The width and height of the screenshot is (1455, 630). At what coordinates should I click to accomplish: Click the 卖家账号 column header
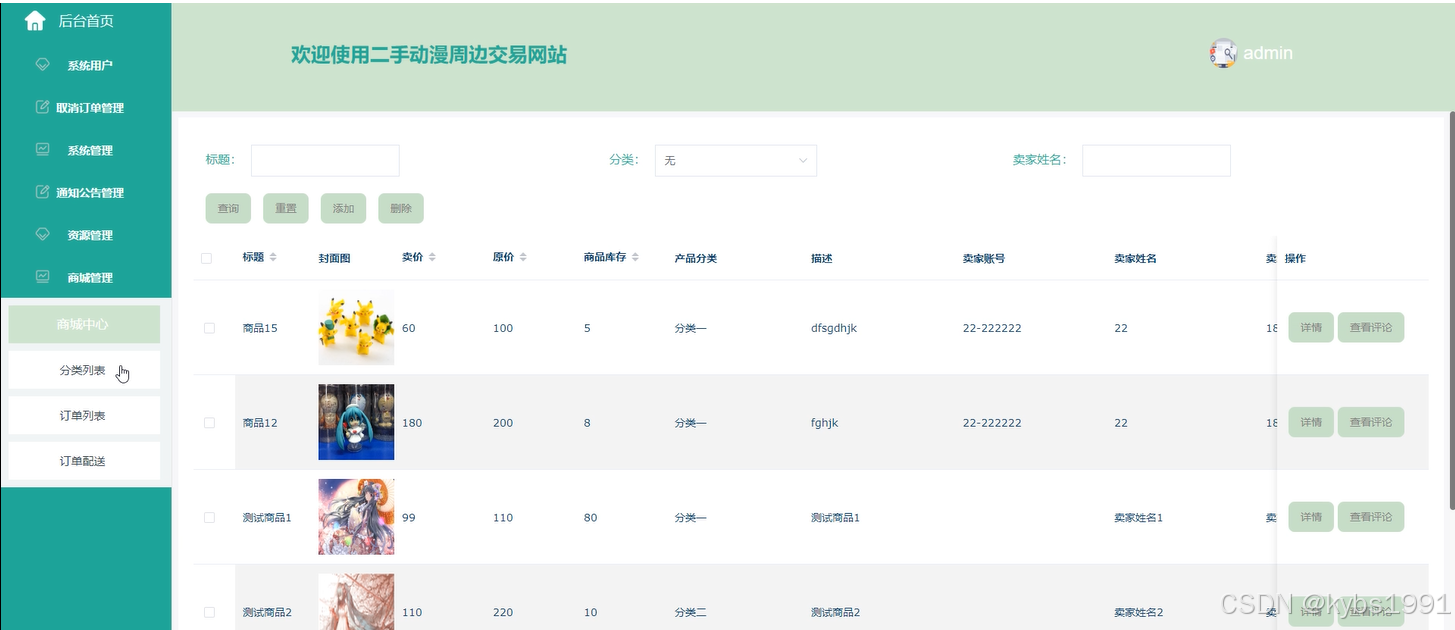984,258
